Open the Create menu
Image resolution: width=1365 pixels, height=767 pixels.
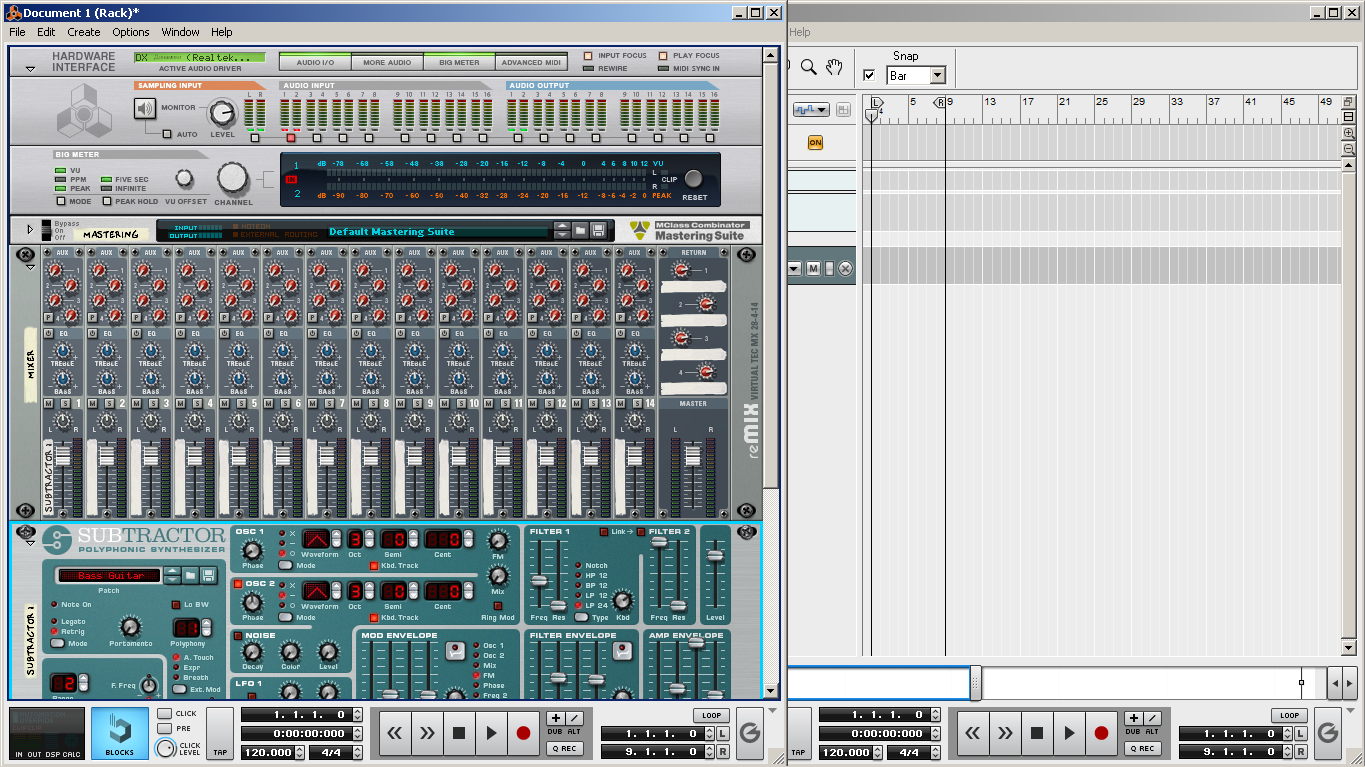coord(84,32)
